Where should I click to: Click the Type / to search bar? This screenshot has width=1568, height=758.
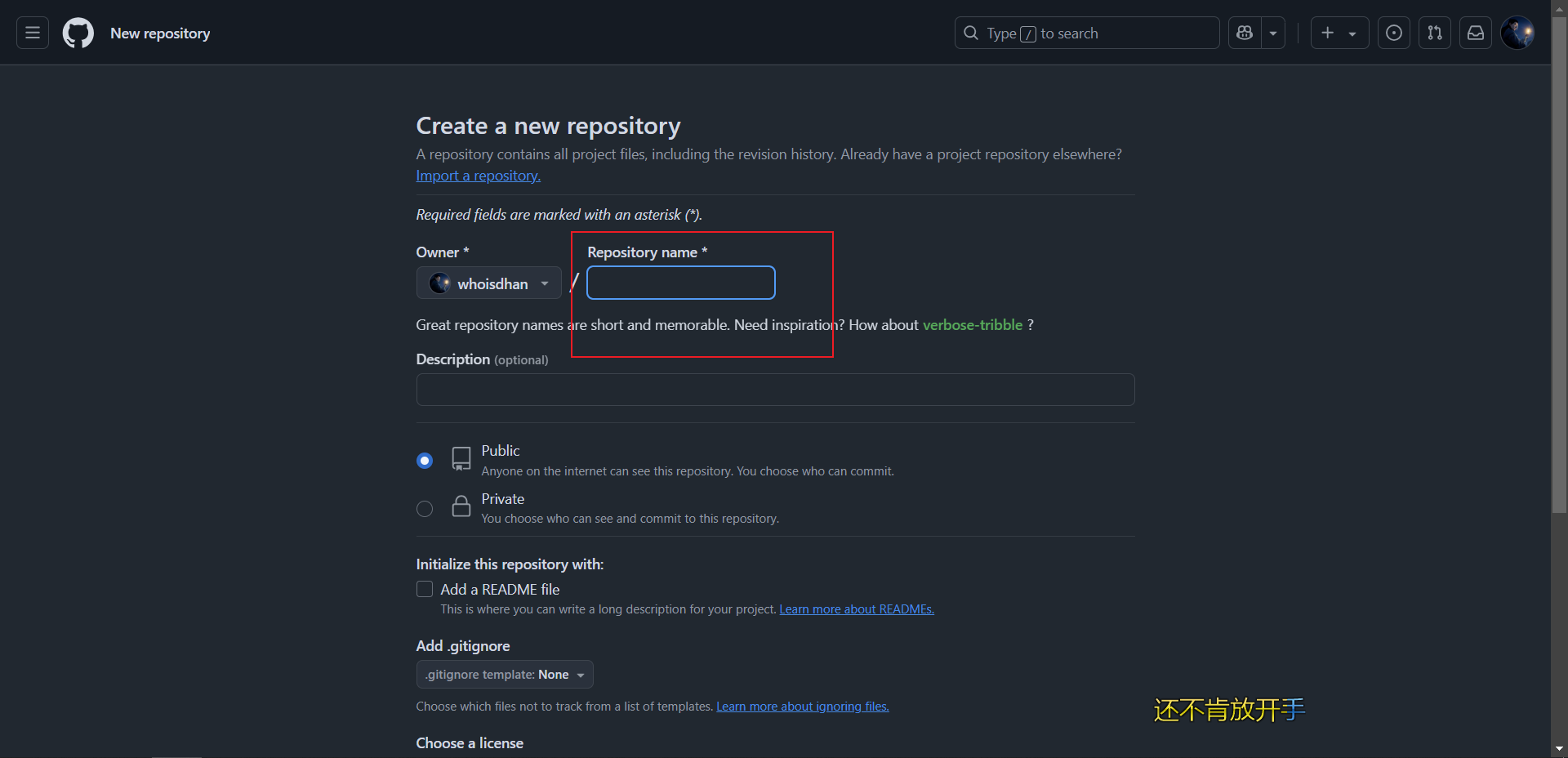pos(1086,33)
